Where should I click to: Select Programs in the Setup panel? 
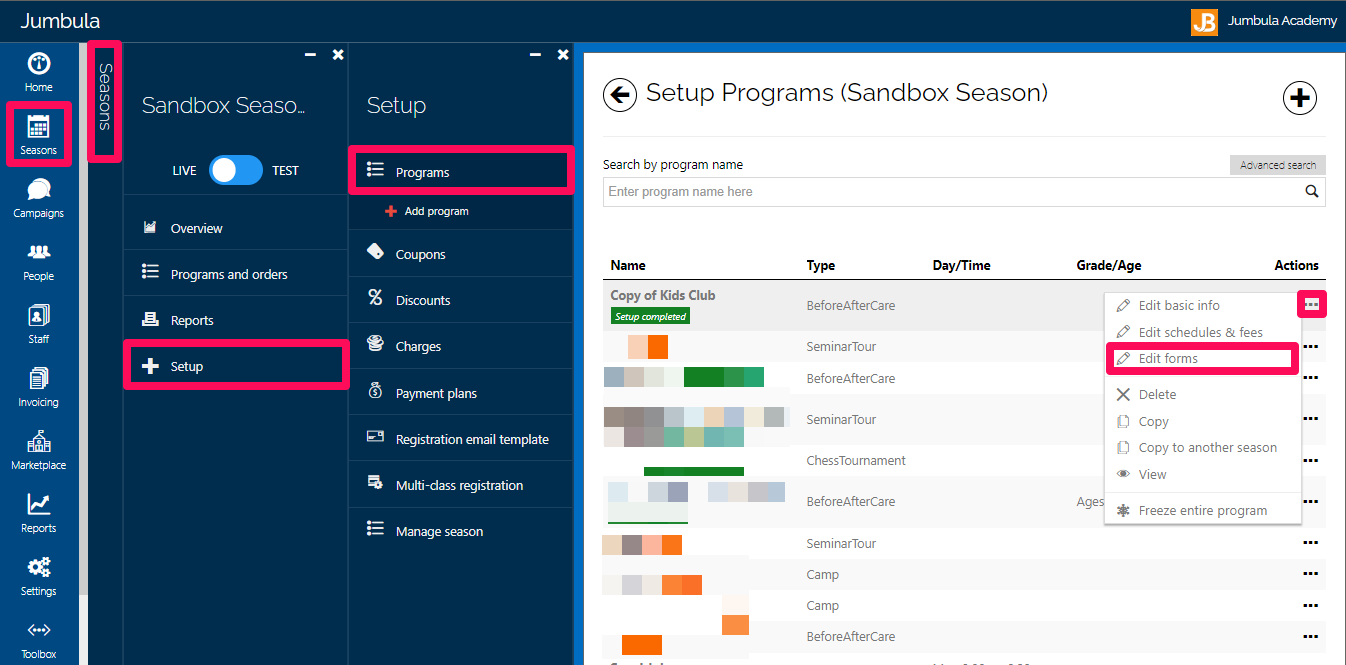tap(461, 172)
